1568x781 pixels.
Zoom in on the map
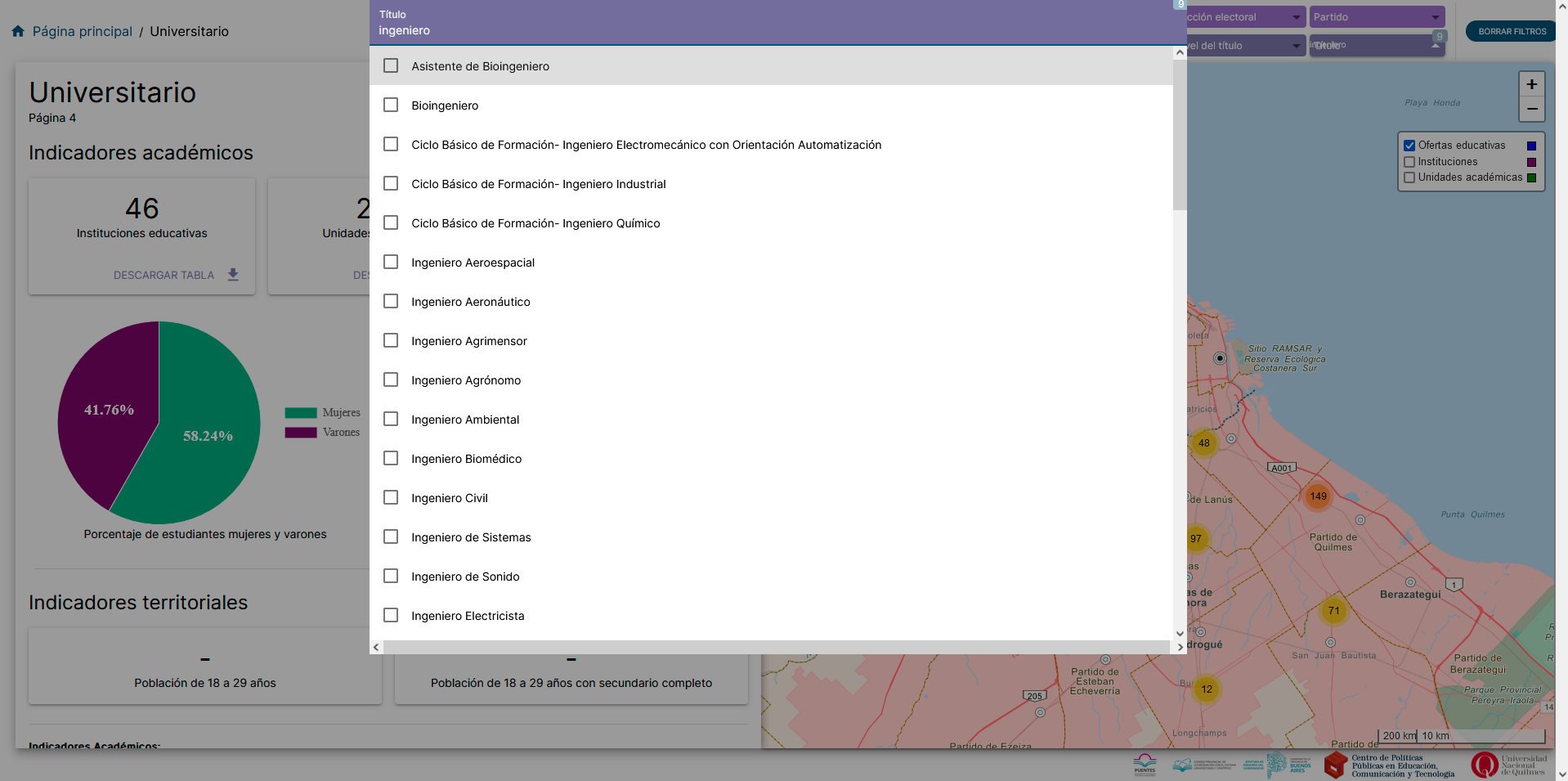tap(1531, 84)
